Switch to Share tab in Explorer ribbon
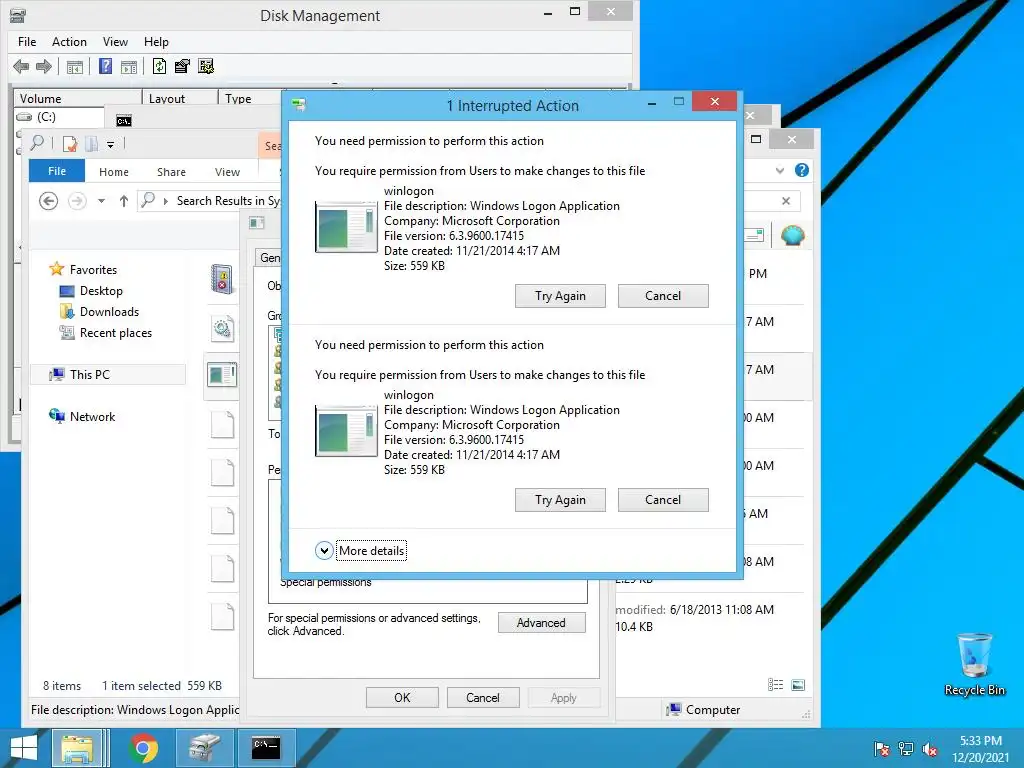Screen dimensions: 1024x768 click(x=171, y=172)
